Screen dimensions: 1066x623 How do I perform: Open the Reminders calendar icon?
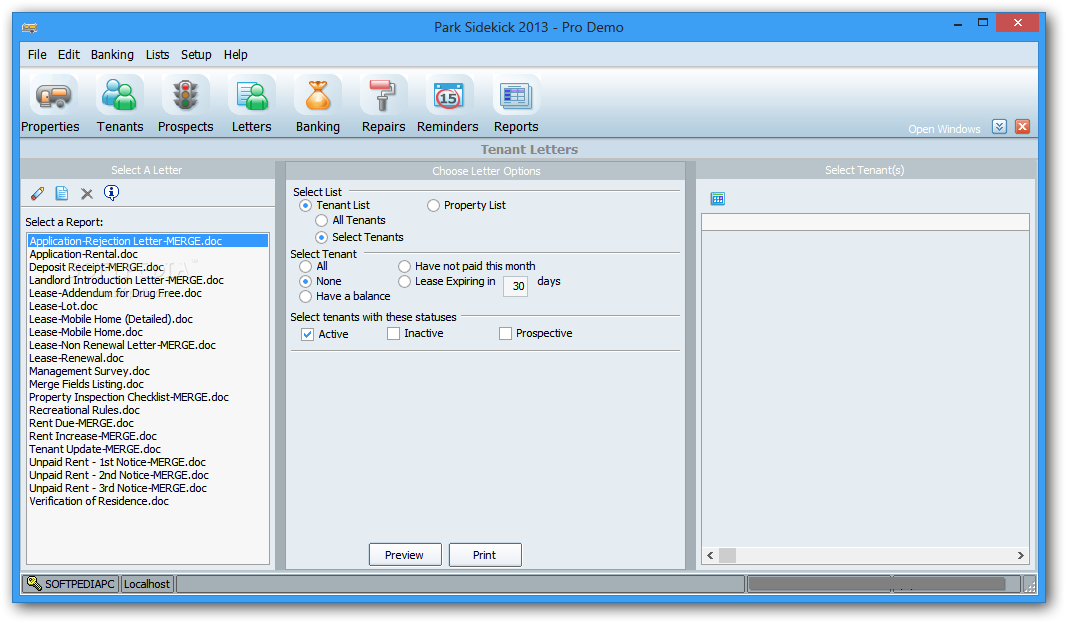pos(449,97)
